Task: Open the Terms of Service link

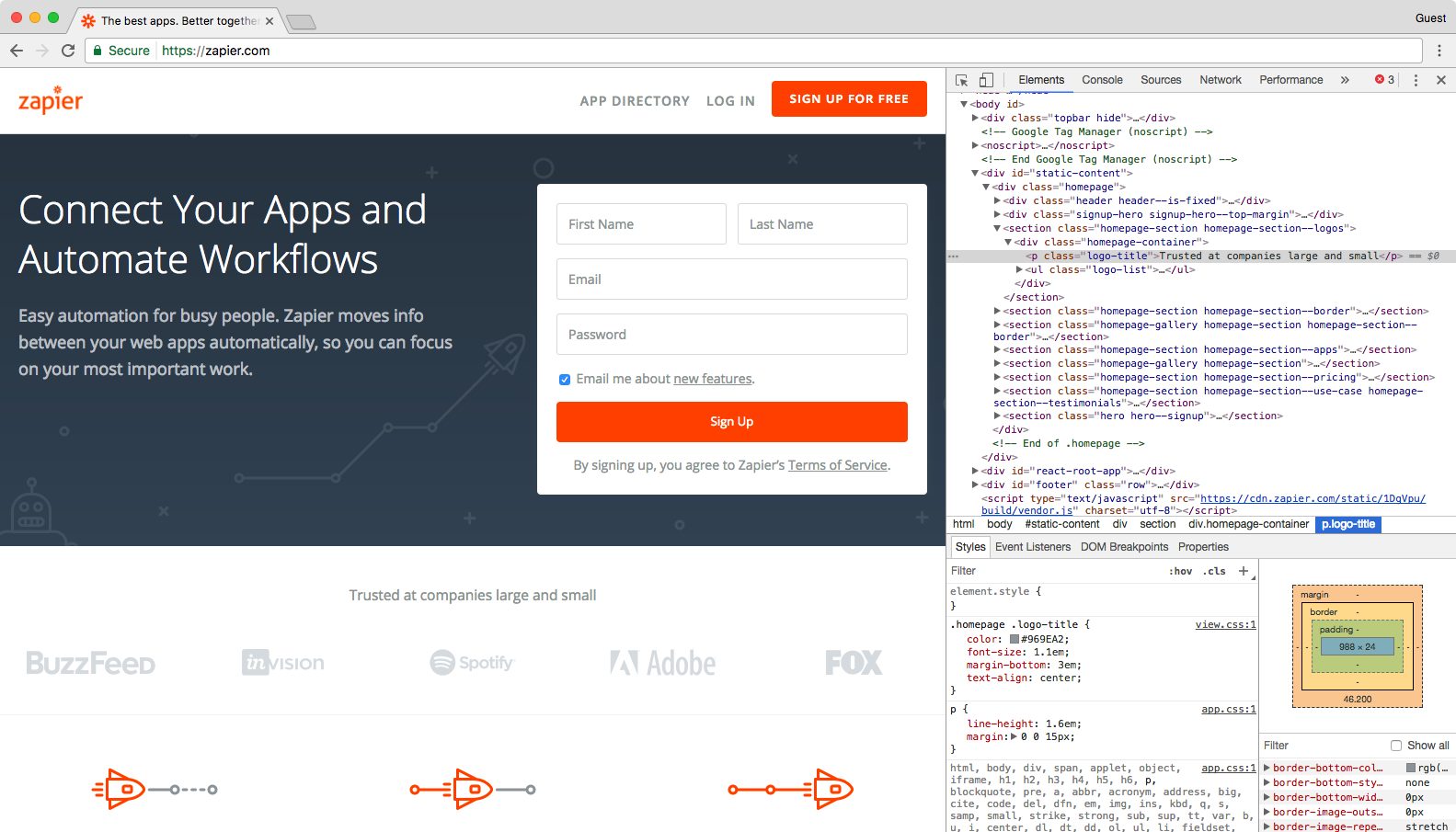Action: [837, 465]
